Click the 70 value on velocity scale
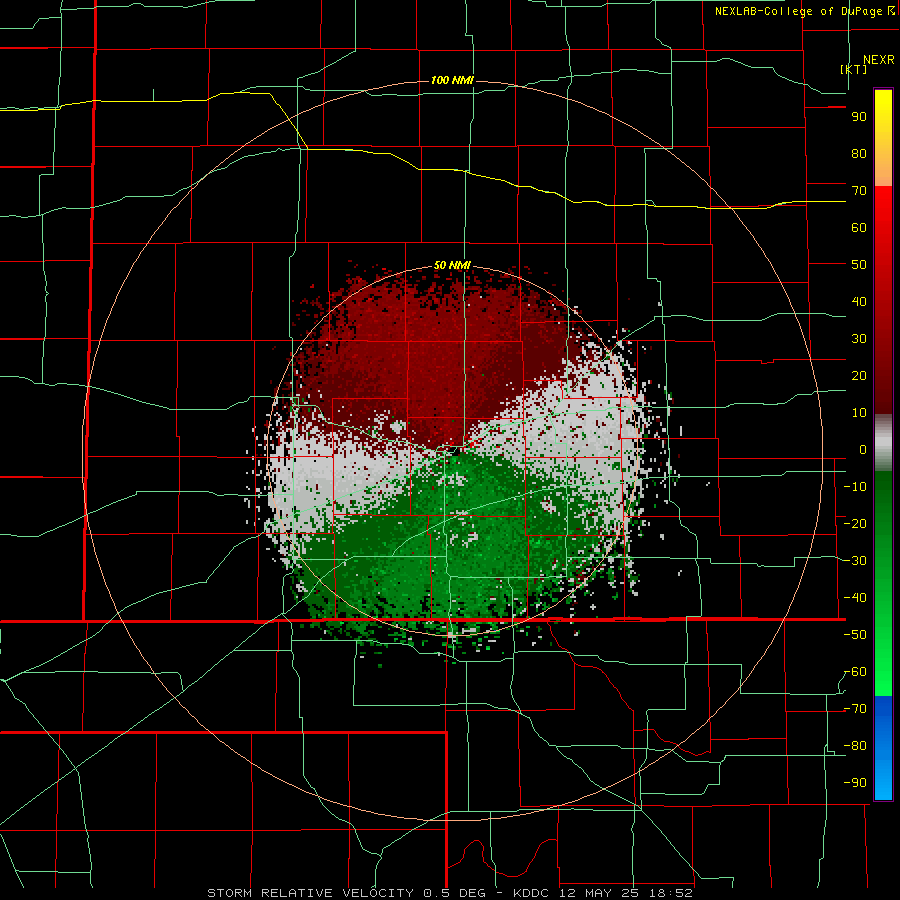Screen dimensions: 900x900 pyautogui.click(x=859, y=191)
